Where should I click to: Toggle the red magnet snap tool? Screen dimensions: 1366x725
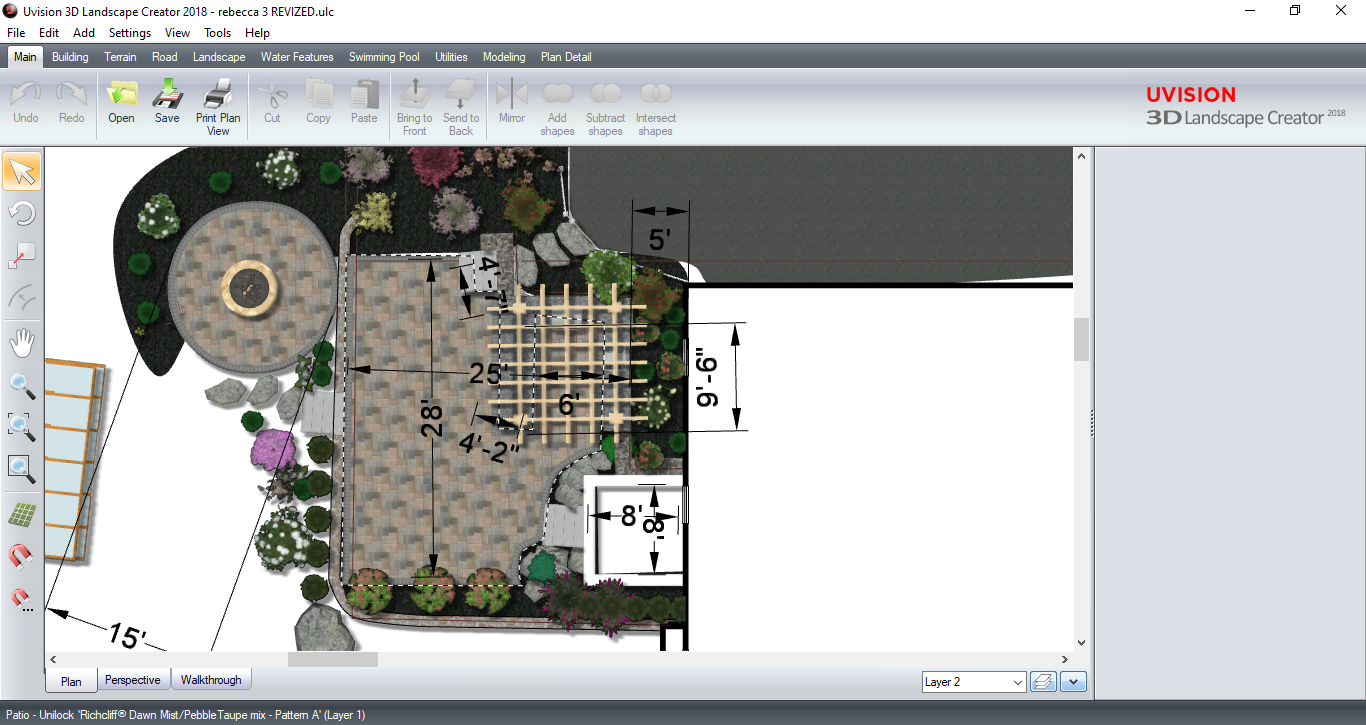pyautogui.click(x=22, y=556)
